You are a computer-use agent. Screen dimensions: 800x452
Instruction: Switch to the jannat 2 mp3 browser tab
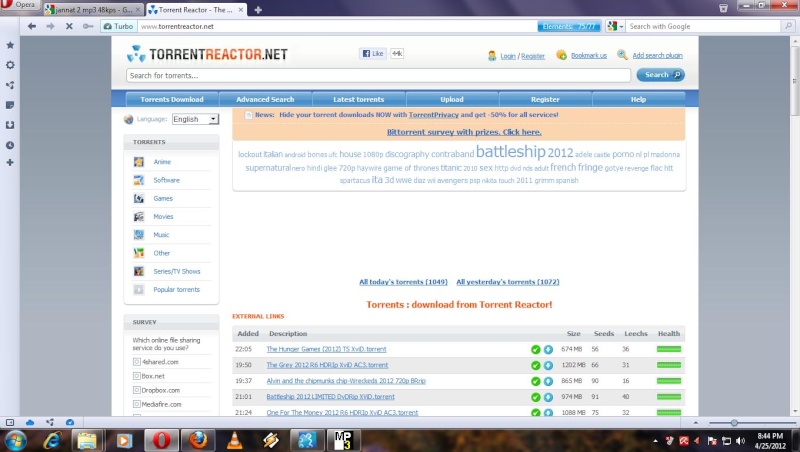(x=92, y=10)
